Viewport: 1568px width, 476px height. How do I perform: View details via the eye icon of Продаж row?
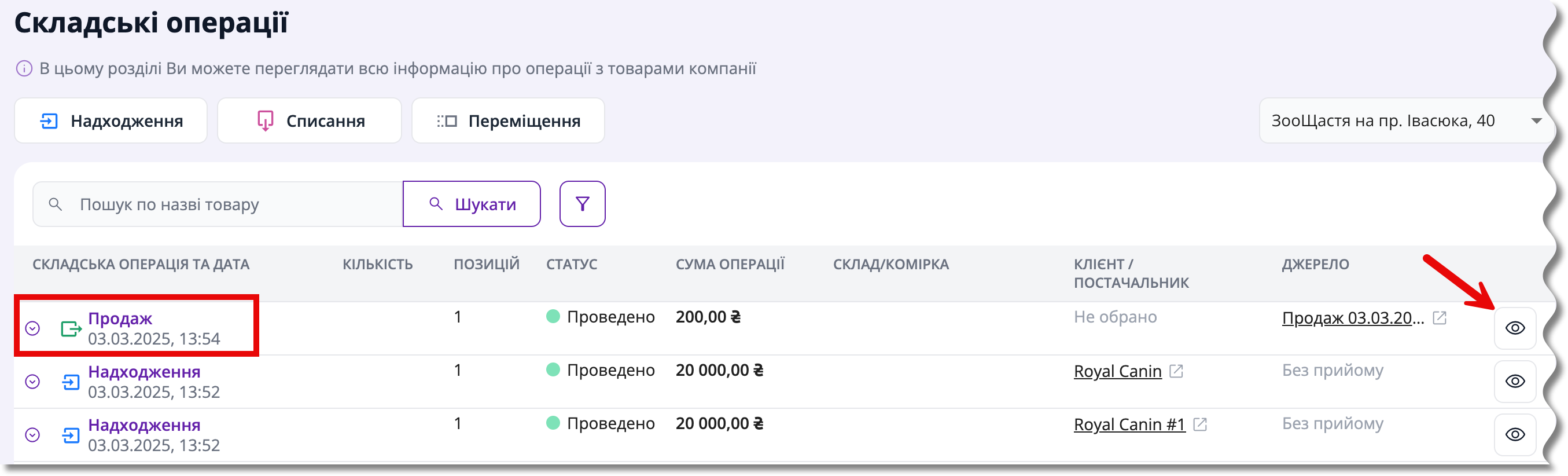[x=1515, y=328]
